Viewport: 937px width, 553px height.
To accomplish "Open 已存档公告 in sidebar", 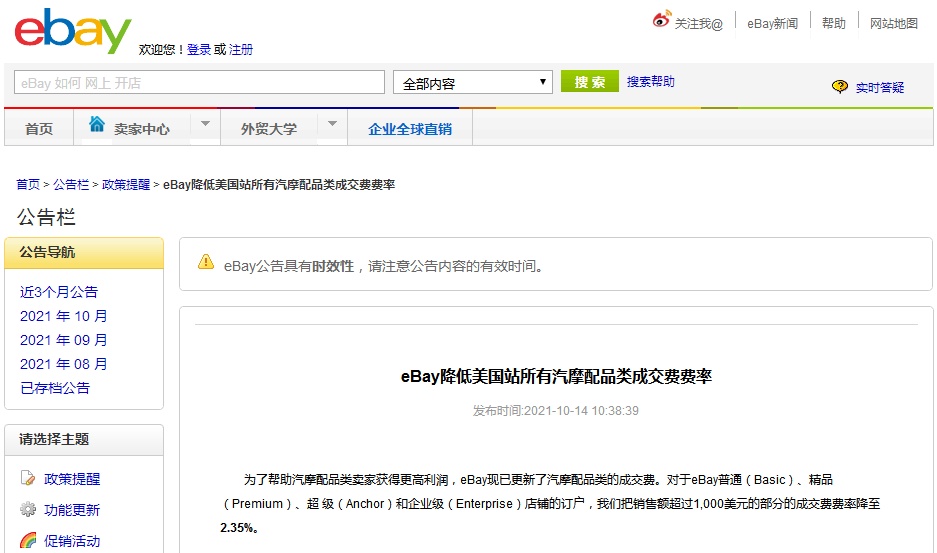I will pos(54,388).
